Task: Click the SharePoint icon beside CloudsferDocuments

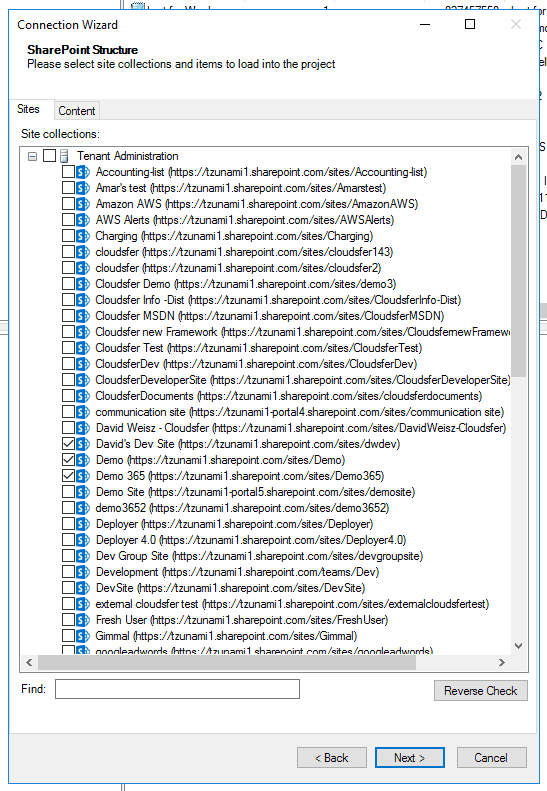Action: 83,396
